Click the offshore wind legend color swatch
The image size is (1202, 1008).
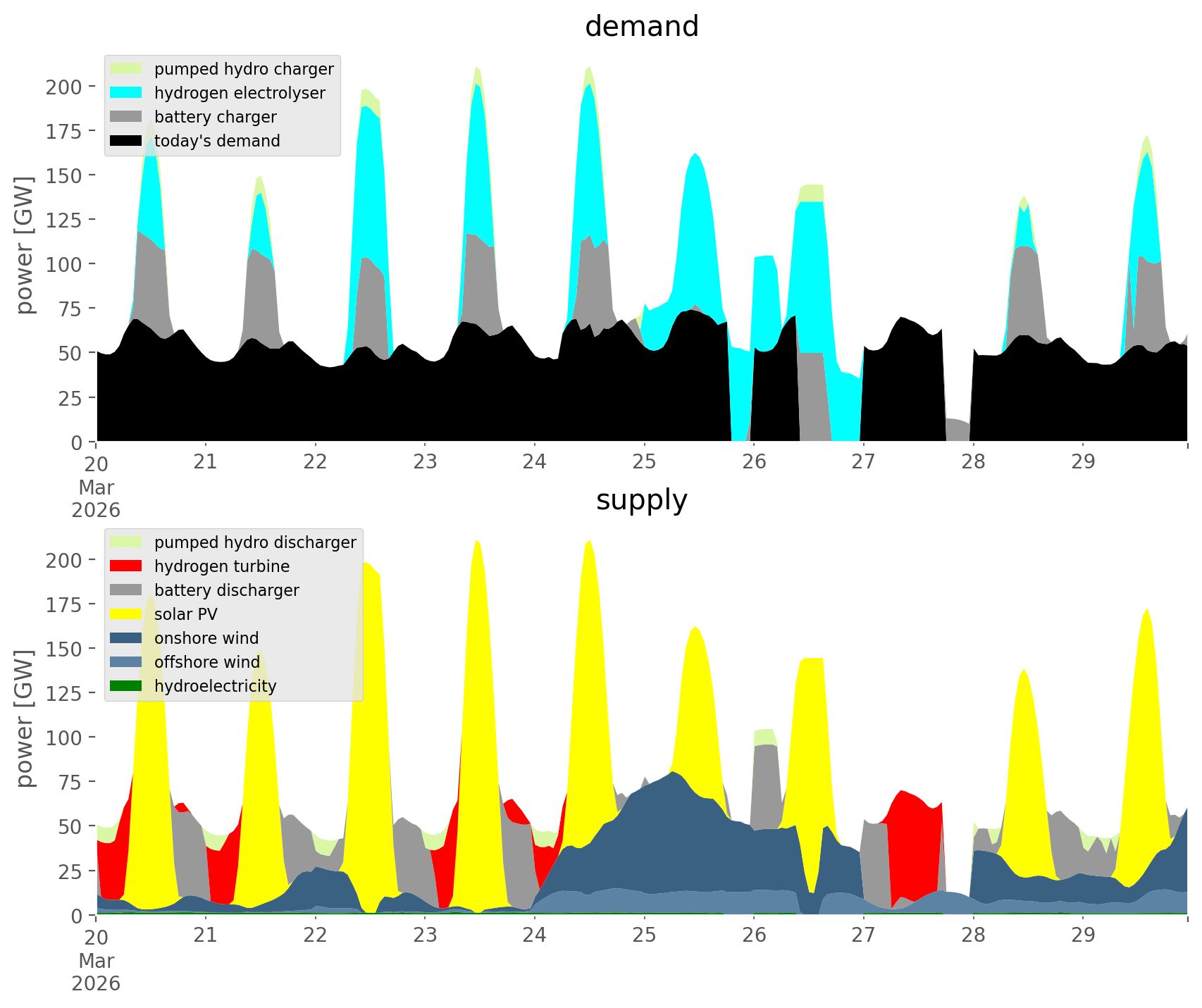[x=126, y=662]
